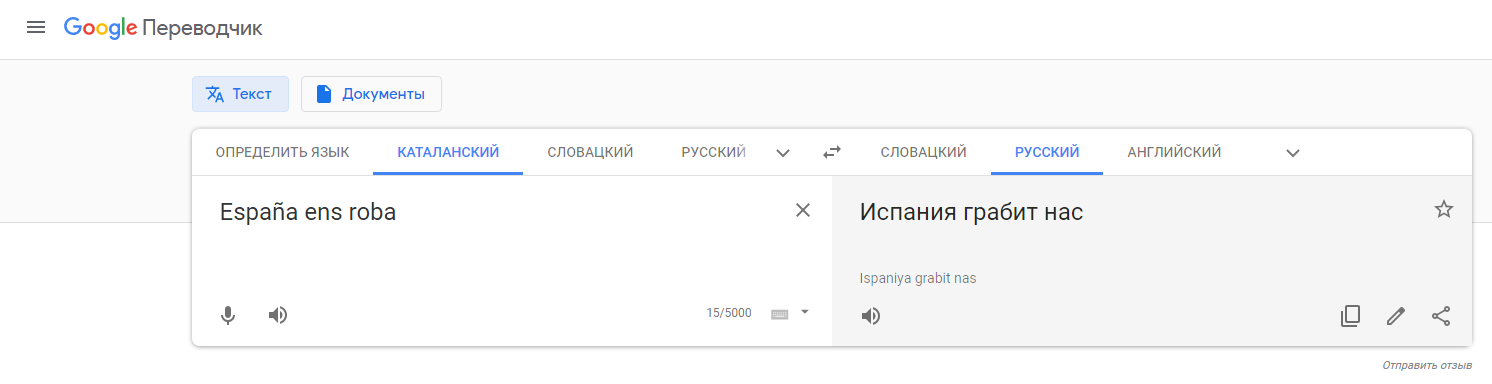Expand the target language list chevron
This screenshot has height=384, width=1492.
point(1293,153)
